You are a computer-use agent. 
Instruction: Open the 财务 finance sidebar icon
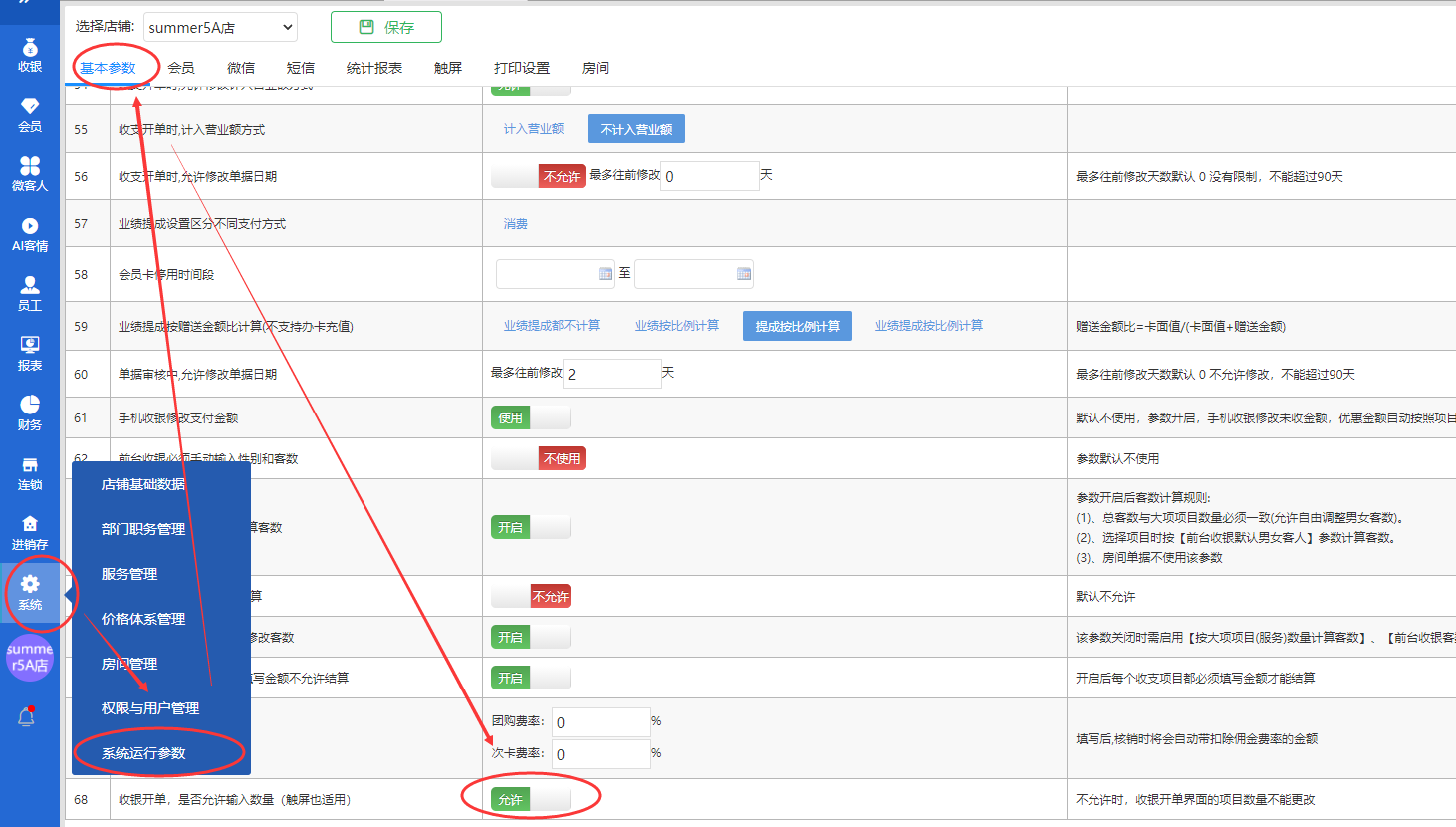[x=30, y=413]
